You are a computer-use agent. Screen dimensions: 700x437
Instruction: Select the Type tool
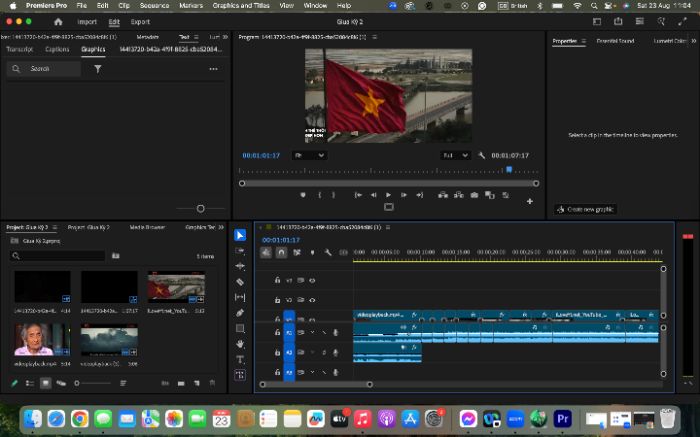pyautogui.click(x=240, y=359)
